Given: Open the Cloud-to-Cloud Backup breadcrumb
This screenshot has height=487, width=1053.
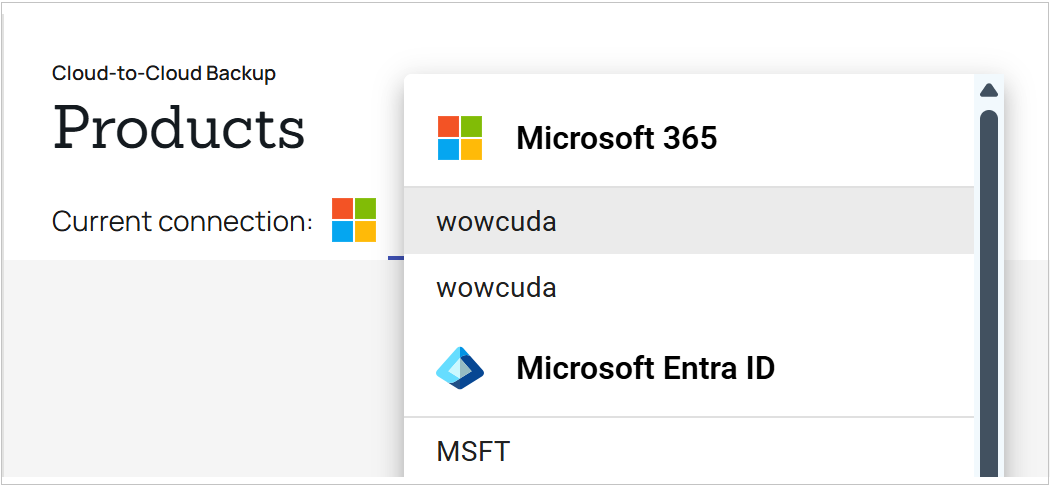Looking at the screenshot, I should [x=164, y=73].
